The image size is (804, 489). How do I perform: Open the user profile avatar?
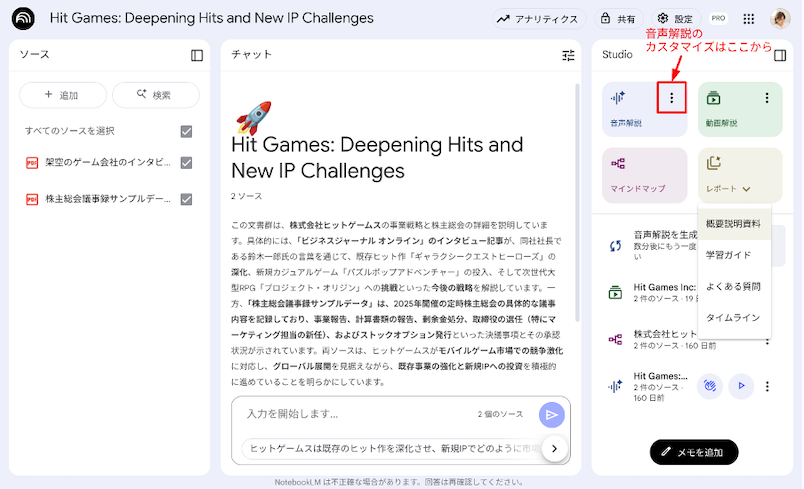click(780, 19)
